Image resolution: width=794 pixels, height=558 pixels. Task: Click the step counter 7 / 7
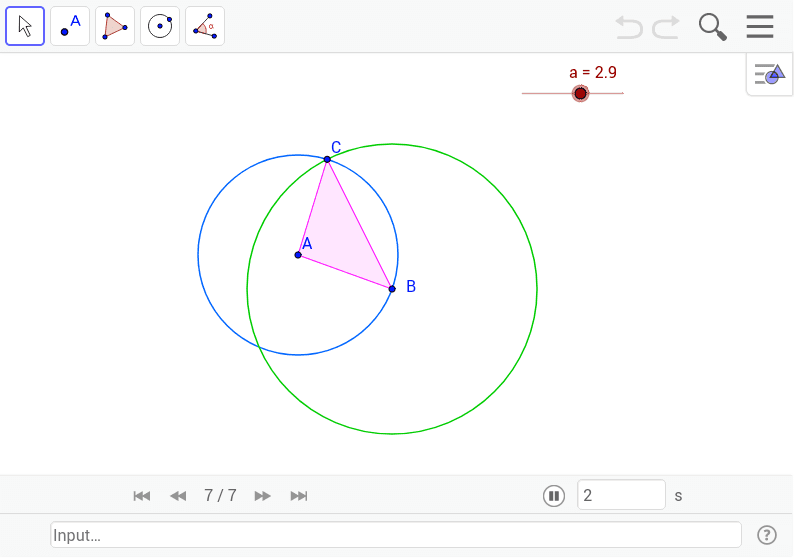pyautogui.click(x=220, y=495)
